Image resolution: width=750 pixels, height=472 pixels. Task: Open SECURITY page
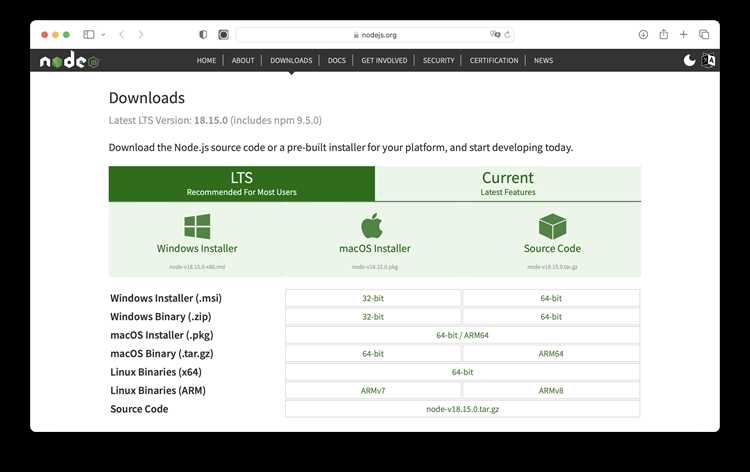[439, 61]
